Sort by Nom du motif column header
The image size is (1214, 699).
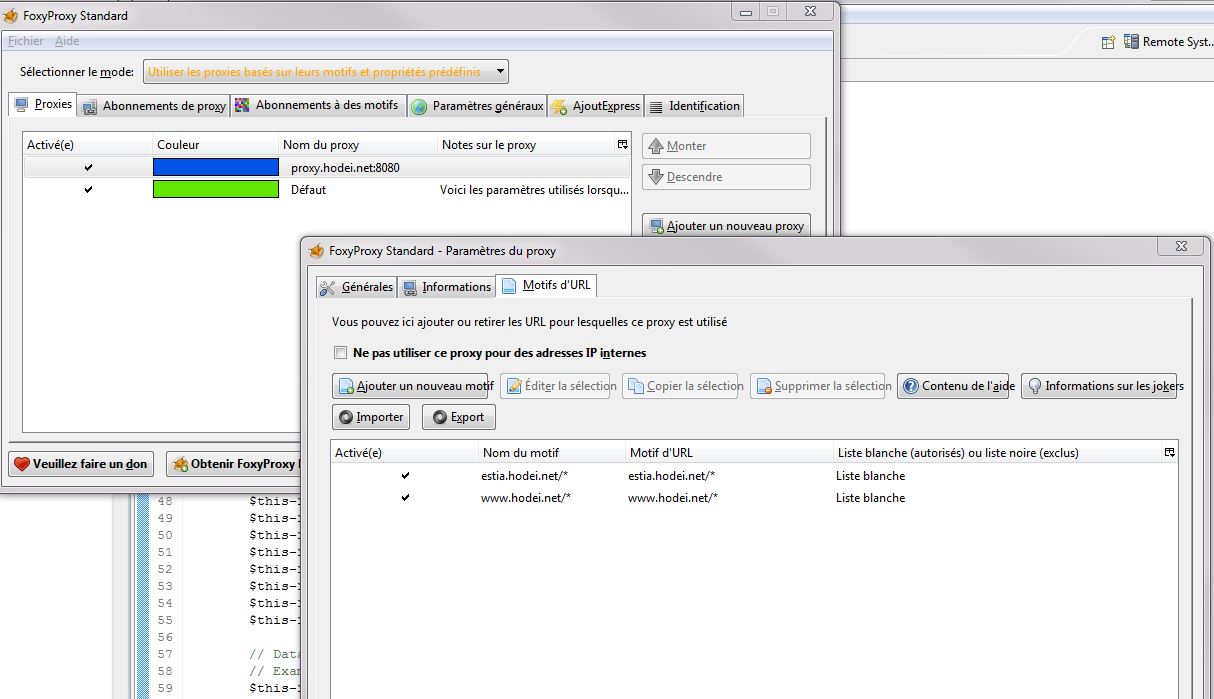(x=551, y=453)
